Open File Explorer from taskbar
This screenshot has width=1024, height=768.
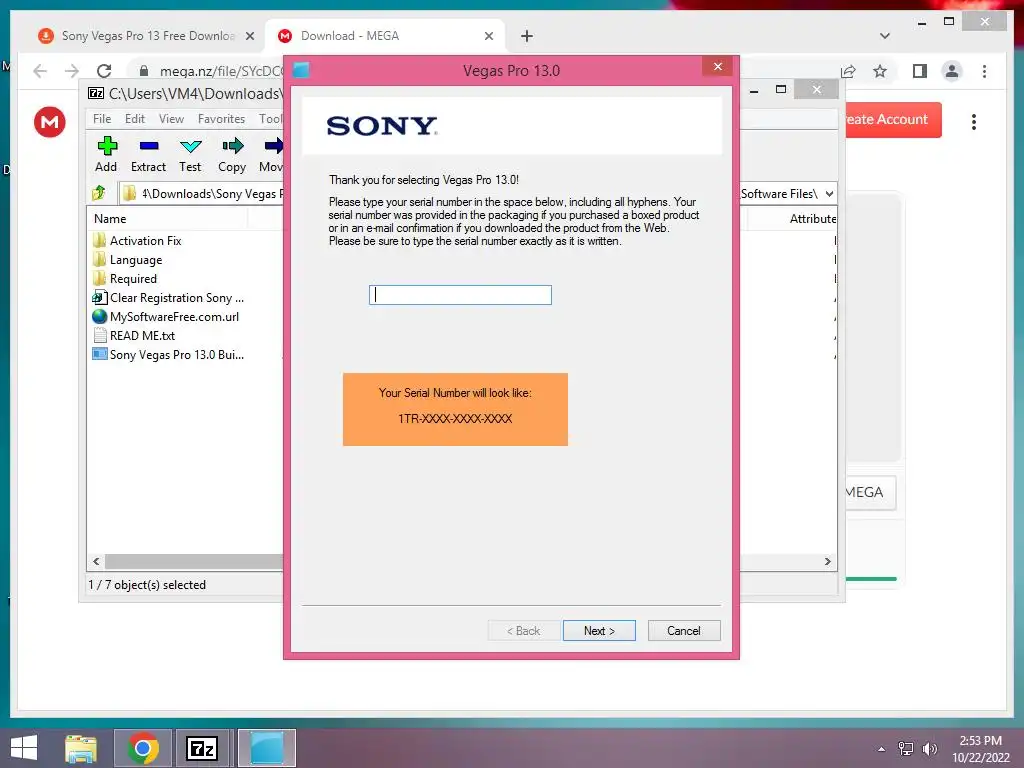pyautogui.click(x=81, y=748)
